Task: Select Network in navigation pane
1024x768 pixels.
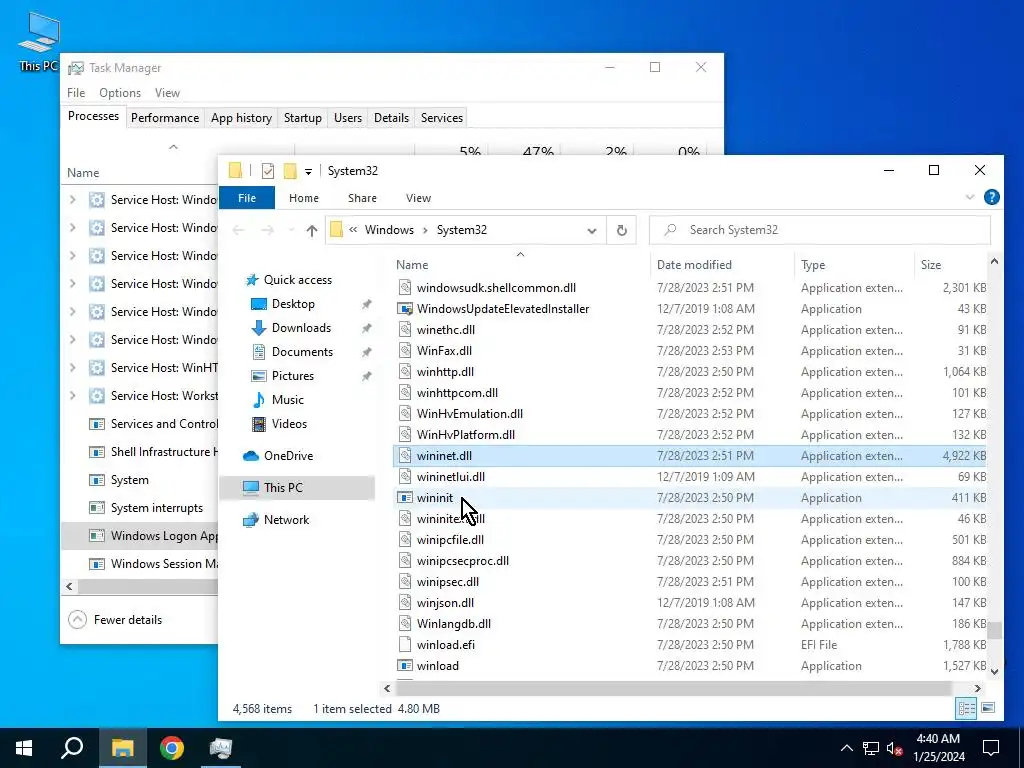Action: [x=286, y=520]
